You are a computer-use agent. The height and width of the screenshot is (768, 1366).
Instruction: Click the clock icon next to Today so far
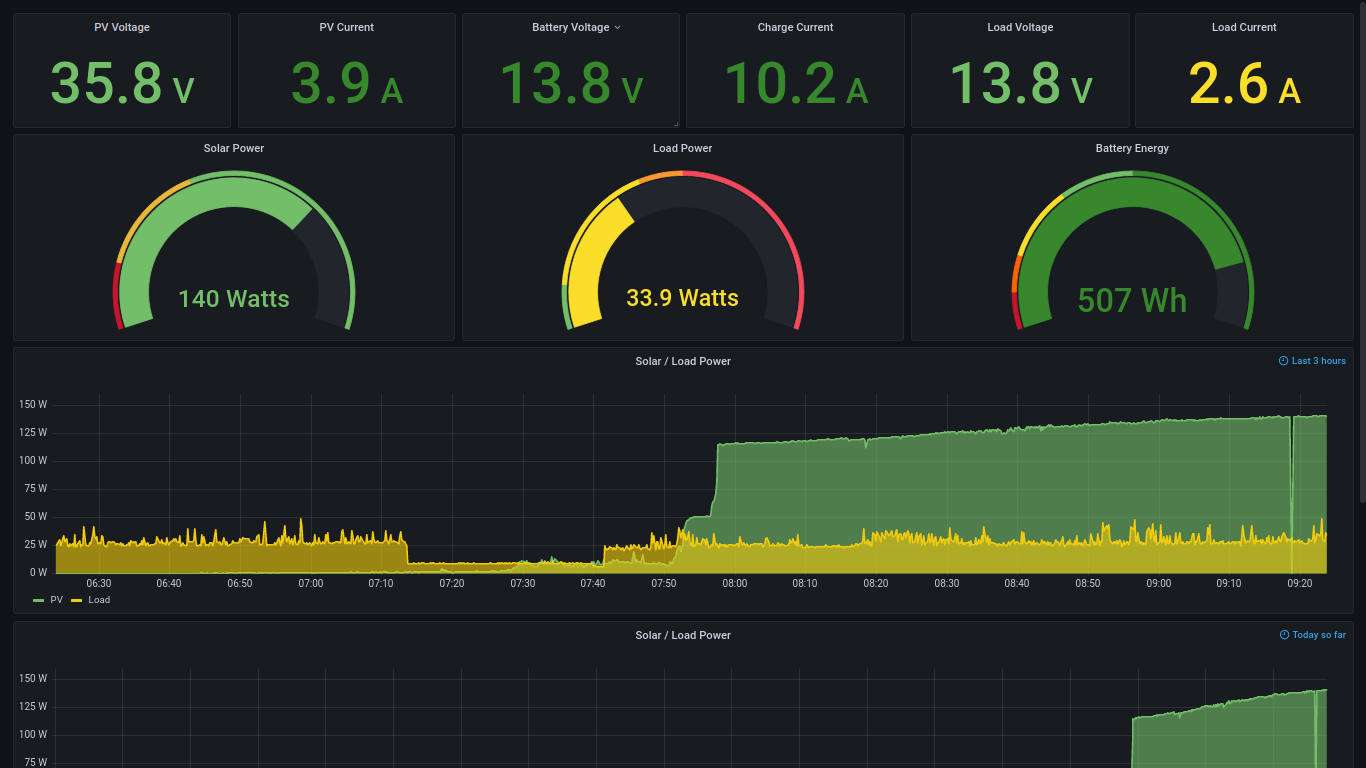(1285, 635)
